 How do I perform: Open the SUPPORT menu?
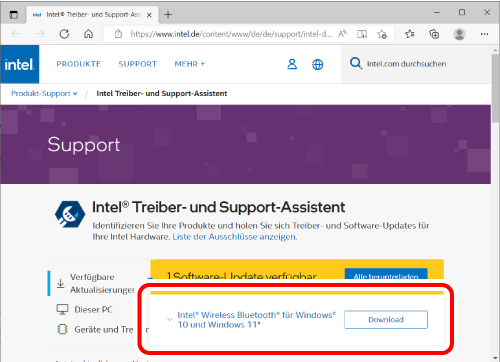(137, 64)
